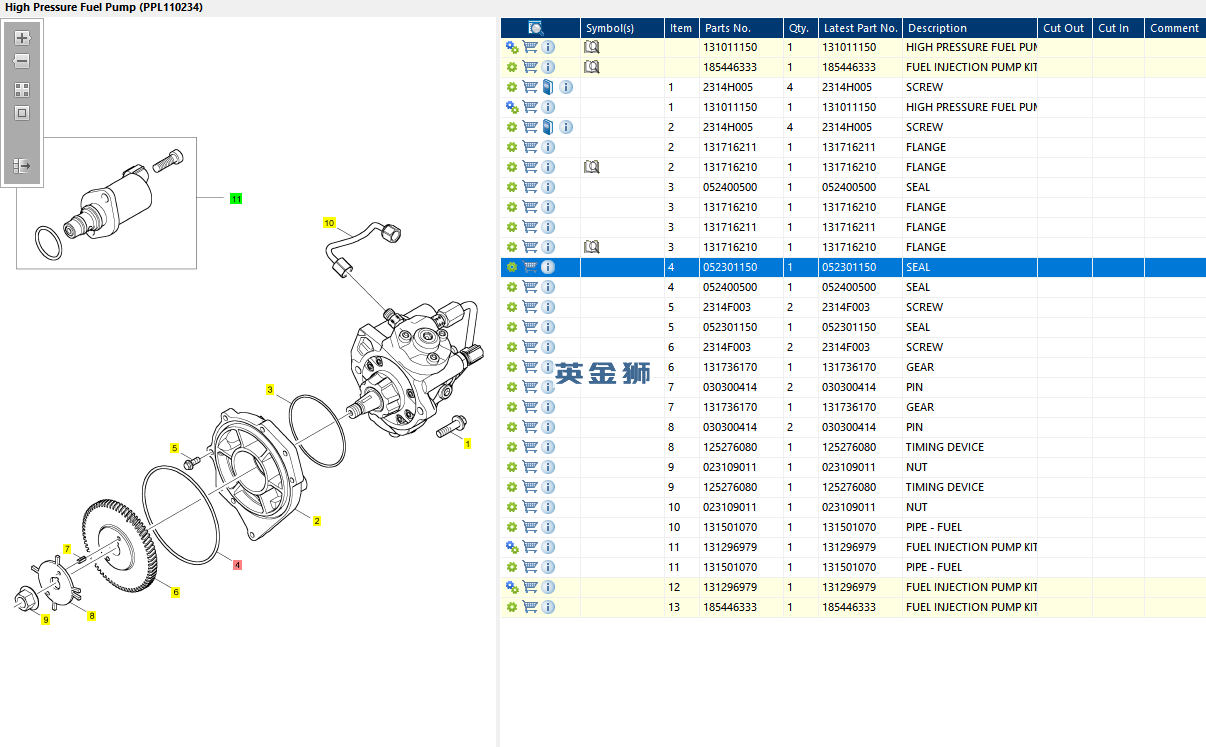This screenshot has width=1206, height=747.
Task: Add item 13 Fuel Injection Pump Kit to cart
Action: [530, 607]
